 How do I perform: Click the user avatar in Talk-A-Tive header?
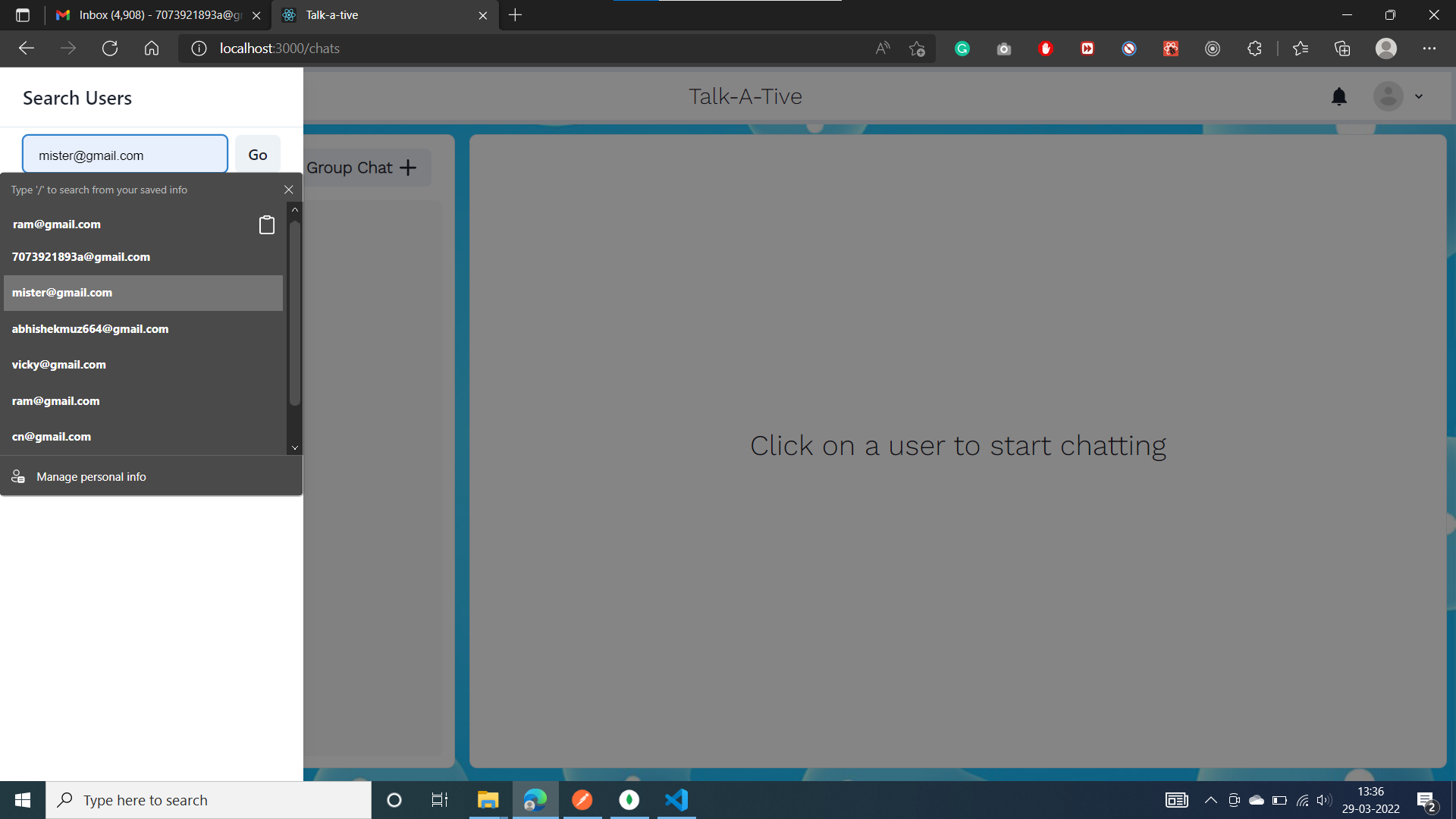[1388, 96]
